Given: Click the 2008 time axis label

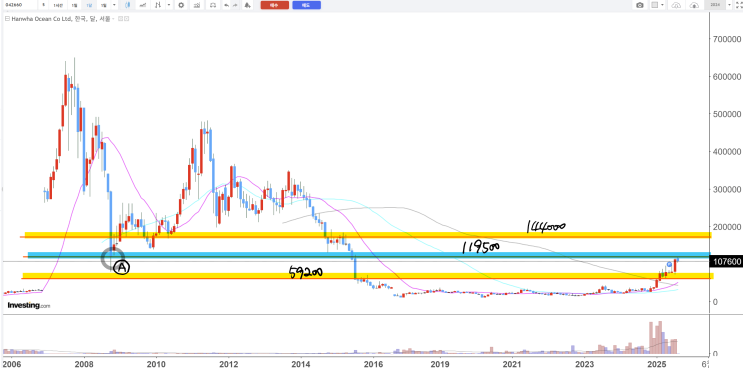Looking at the screenshot, I should click(x=84, y=363).
